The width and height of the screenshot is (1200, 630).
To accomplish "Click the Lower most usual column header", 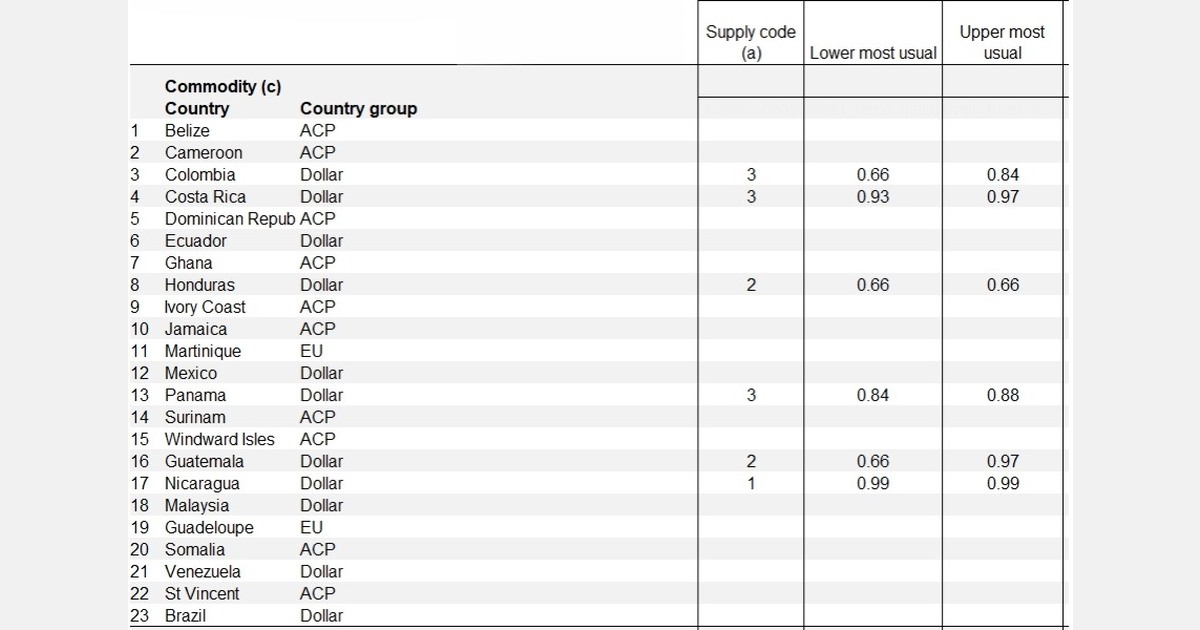I will point(873,53).
